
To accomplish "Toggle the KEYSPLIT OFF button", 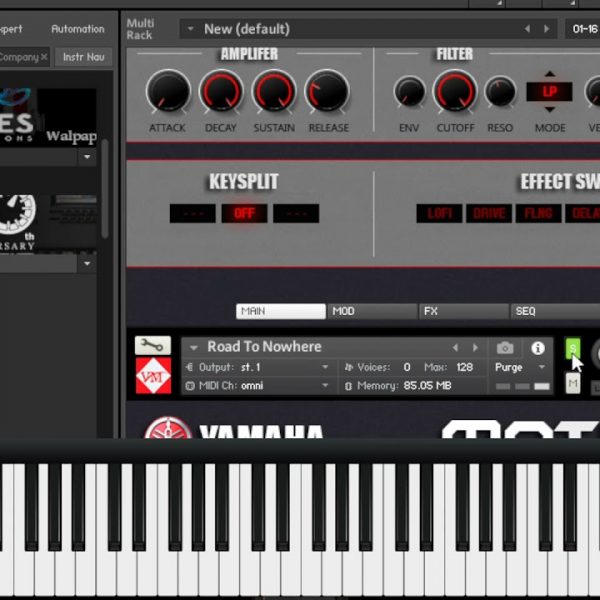I will [244, 213].
